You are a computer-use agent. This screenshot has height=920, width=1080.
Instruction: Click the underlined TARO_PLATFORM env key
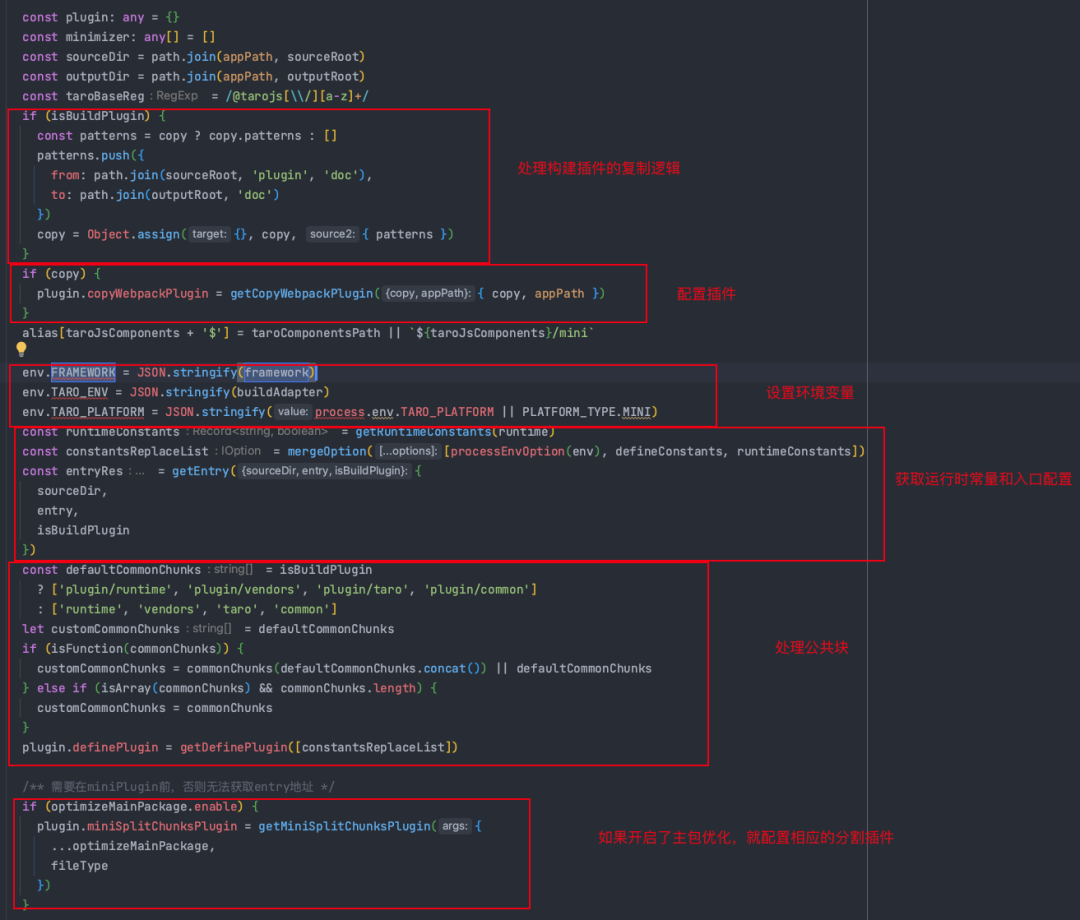pos(97,412)
